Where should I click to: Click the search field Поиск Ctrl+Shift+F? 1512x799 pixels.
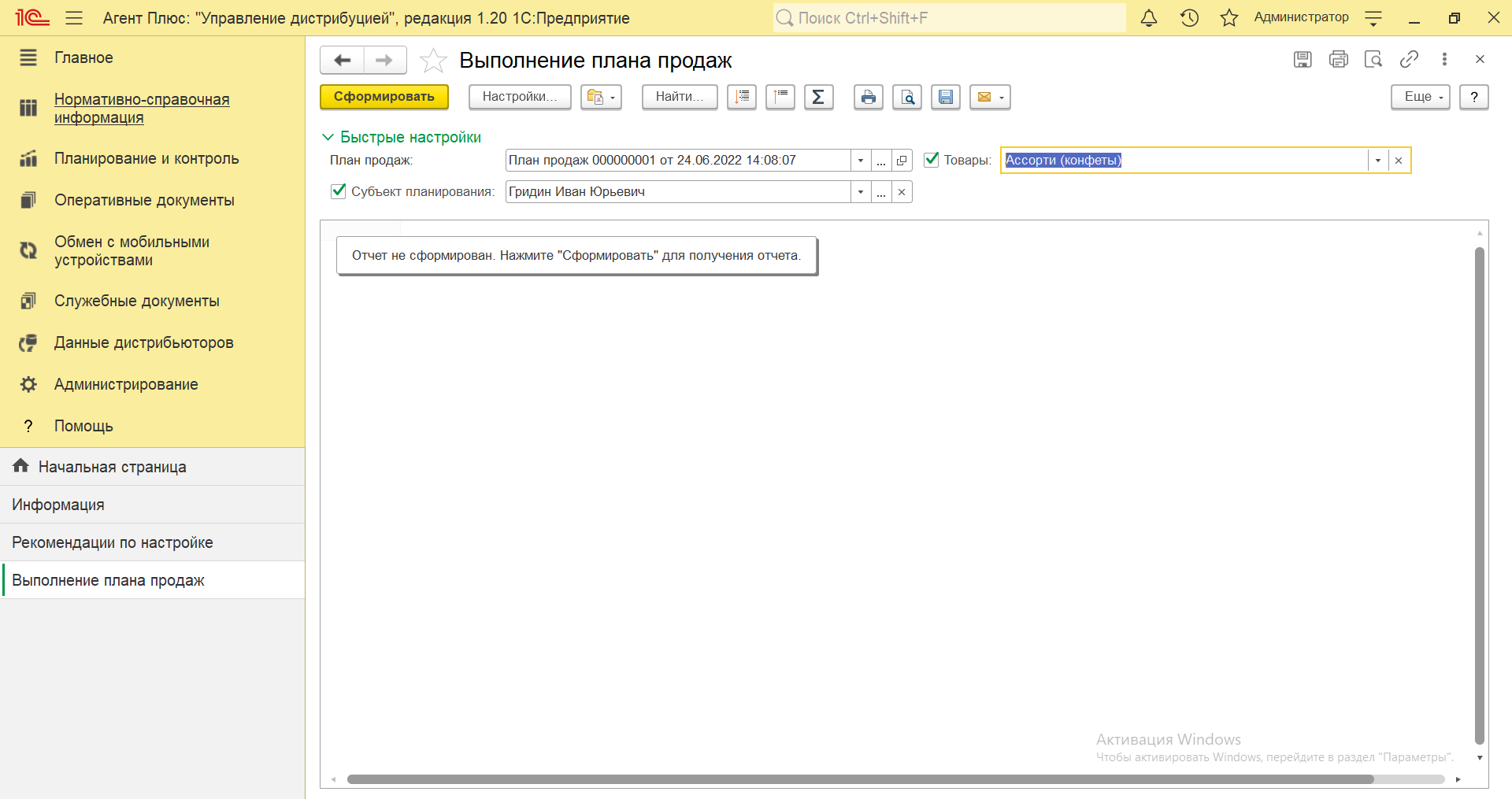[x=949, y=17]
